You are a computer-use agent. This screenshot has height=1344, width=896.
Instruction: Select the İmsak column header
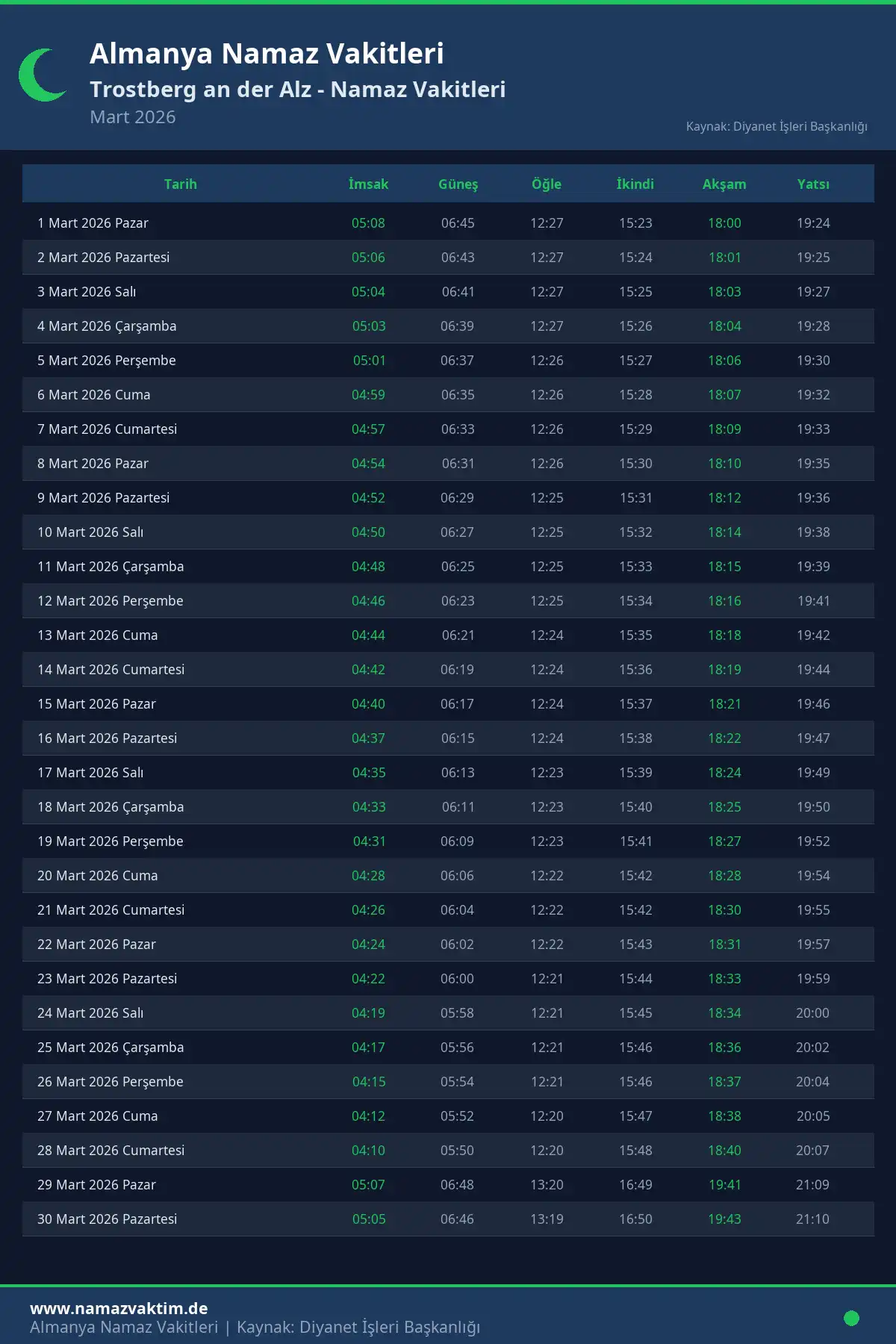368,184
